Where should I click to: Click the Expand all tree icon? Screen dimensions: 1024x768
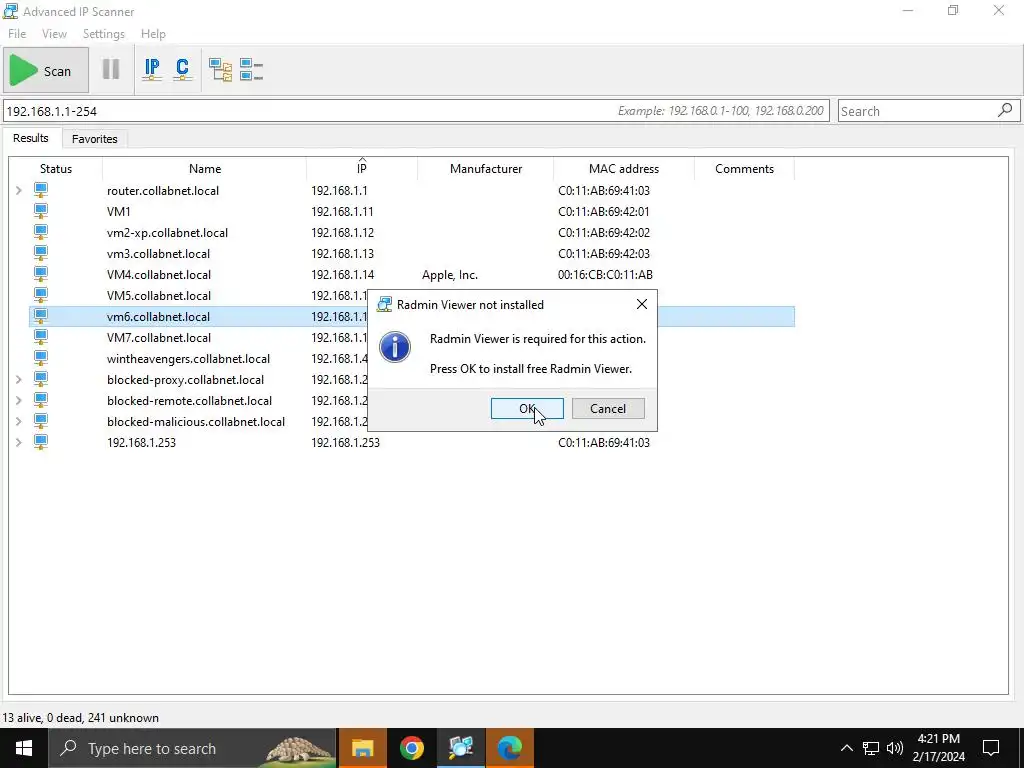coord(220,69)
